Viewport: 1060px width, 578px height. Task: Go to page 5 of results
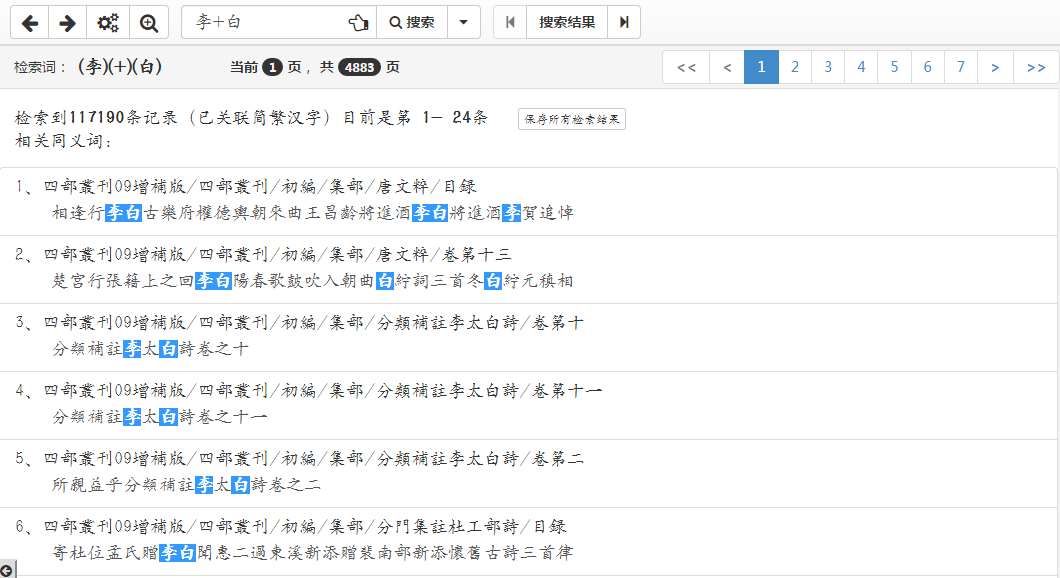(894, 67)
